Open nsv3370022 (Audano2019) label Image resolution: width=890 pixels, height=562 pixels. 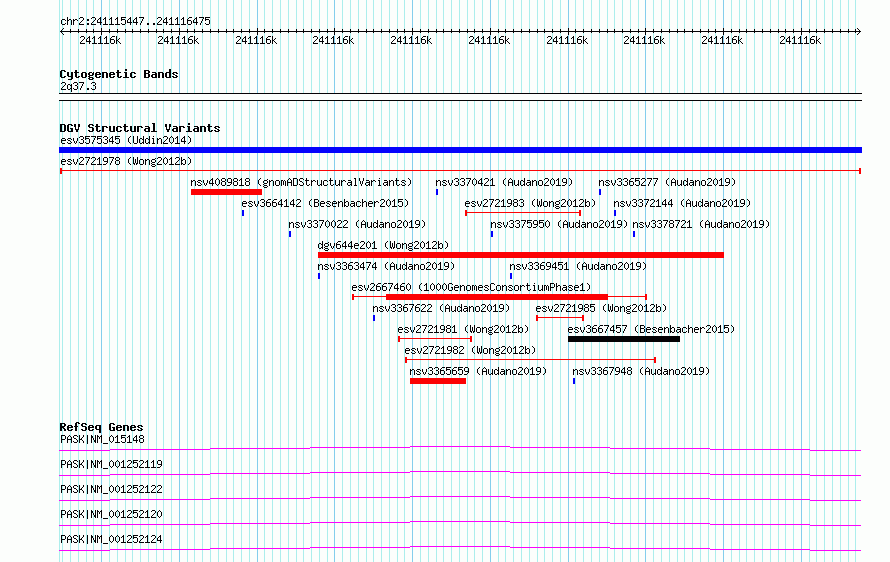click(x=357, y=224)
